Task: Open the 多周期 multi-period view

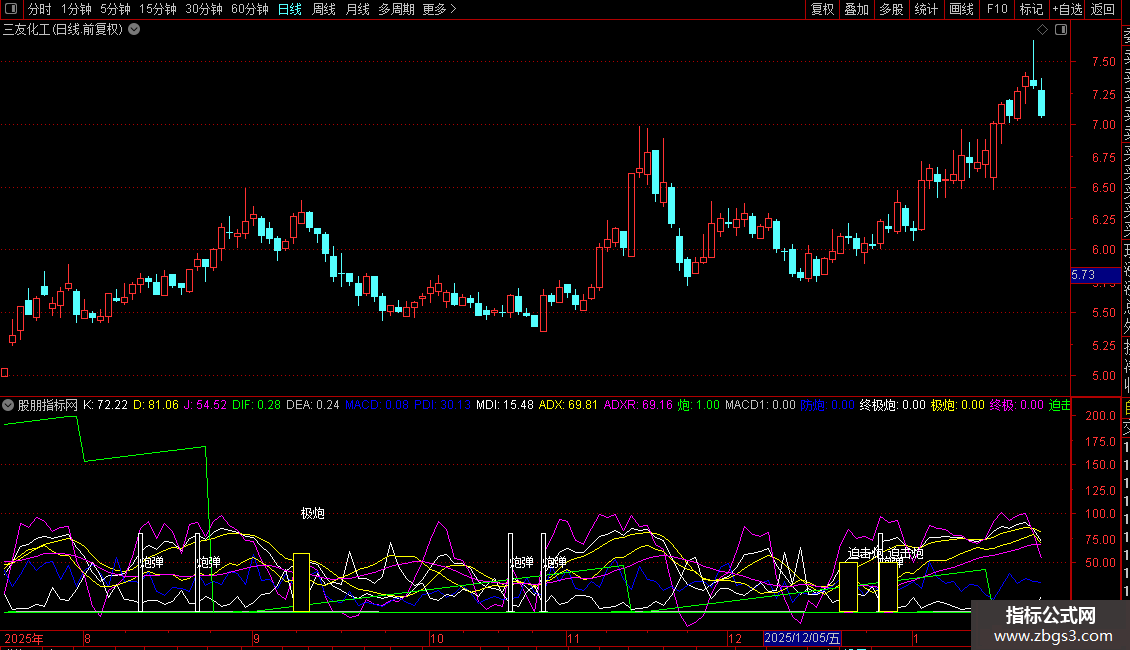Action: [396, 9]
